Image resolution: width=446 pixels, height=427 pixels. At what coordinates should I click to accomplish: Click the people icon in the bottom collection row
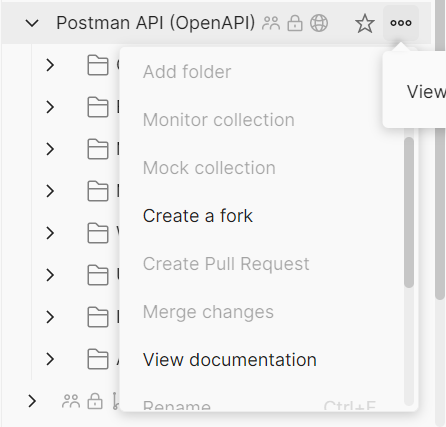71,401
